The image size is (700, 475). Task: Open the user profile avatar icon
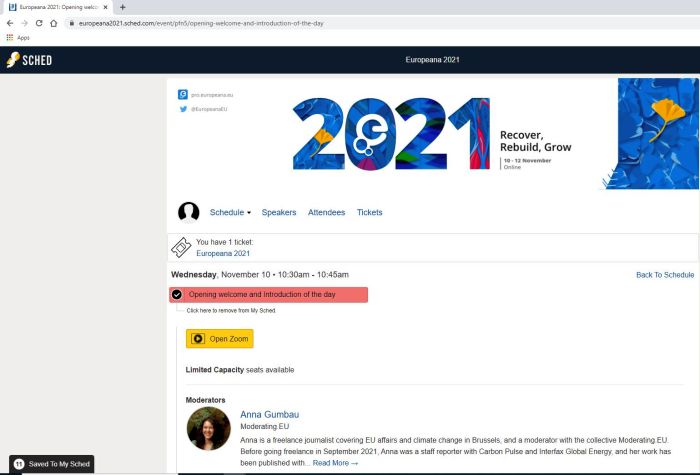189,212
